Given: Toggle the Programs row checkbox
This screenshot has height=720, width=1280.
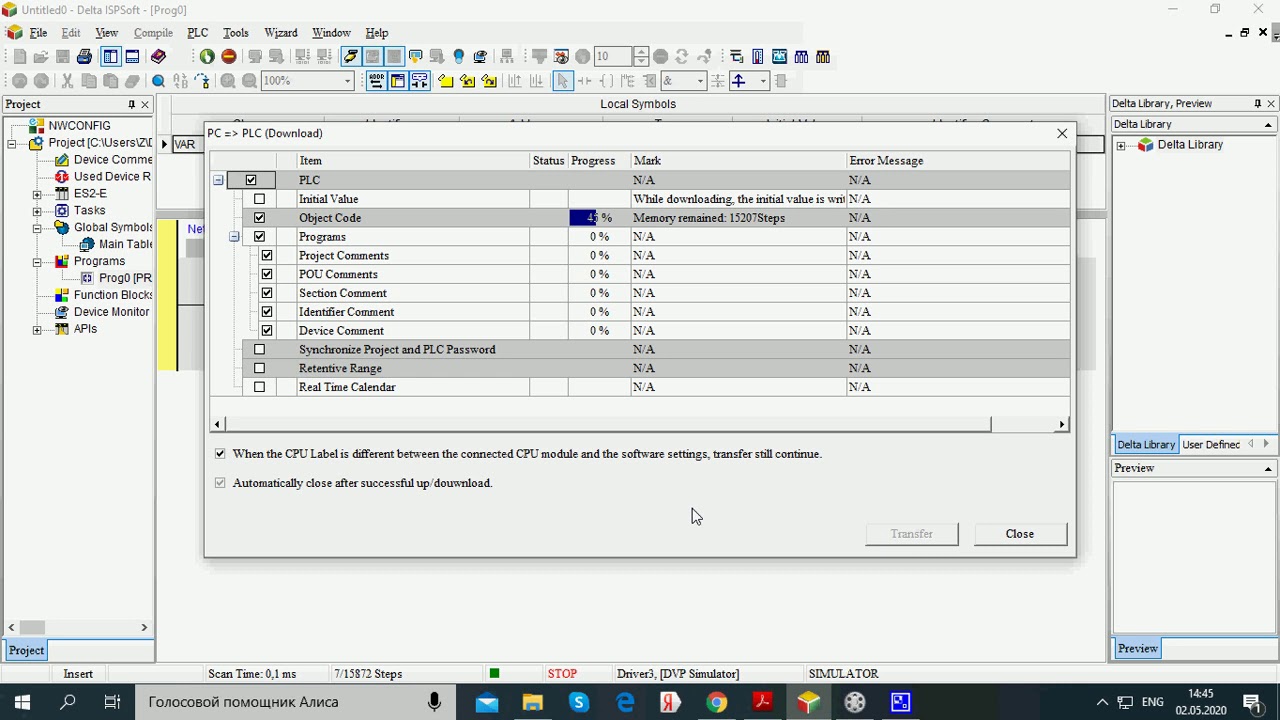Looking at the screenshot, I should (x=259, y=237).
